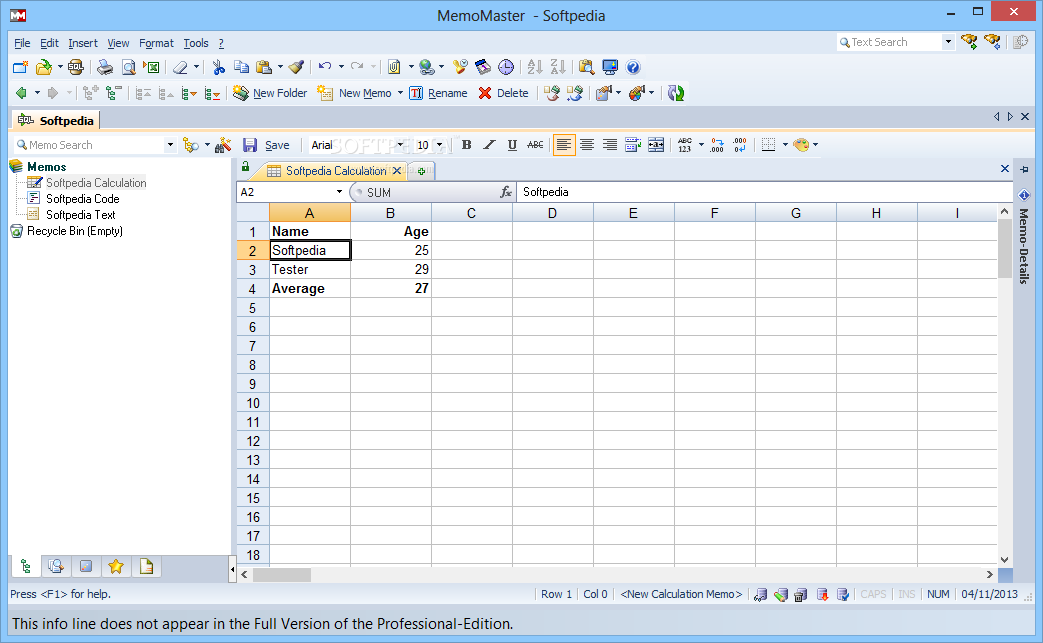The width and height of the screenshot is (1043, 643).
Task: Click the Rename button
Action: tap(438, 93)
